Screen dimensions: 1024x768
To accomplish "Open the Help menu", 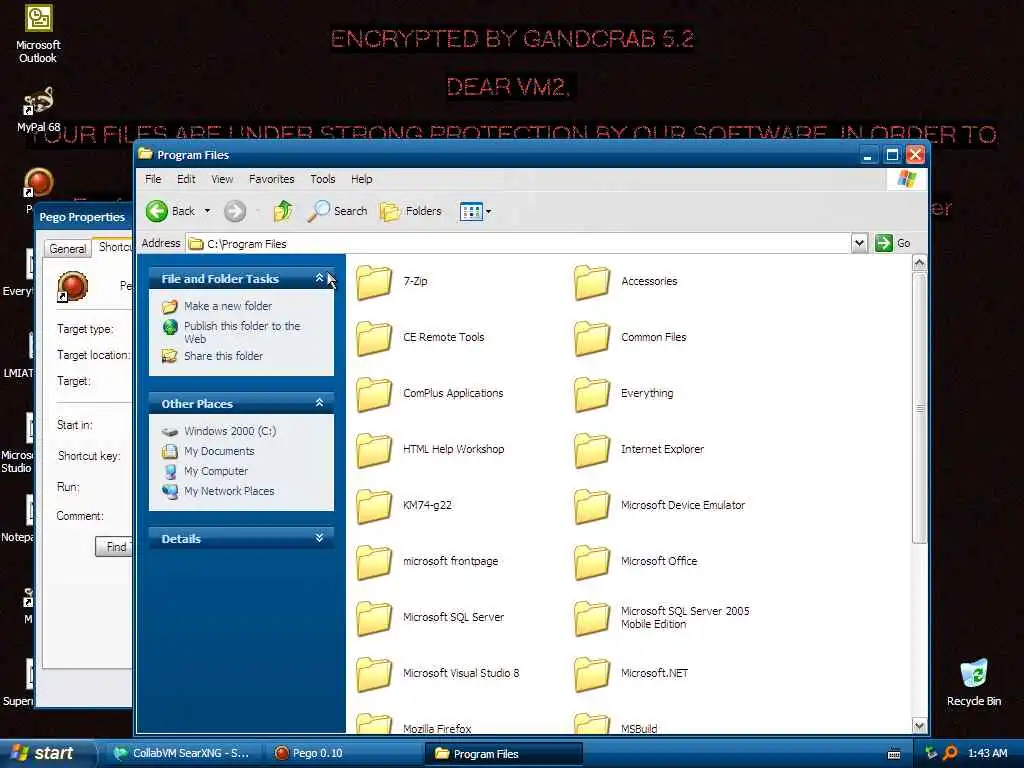I will [x=361, y=179].
